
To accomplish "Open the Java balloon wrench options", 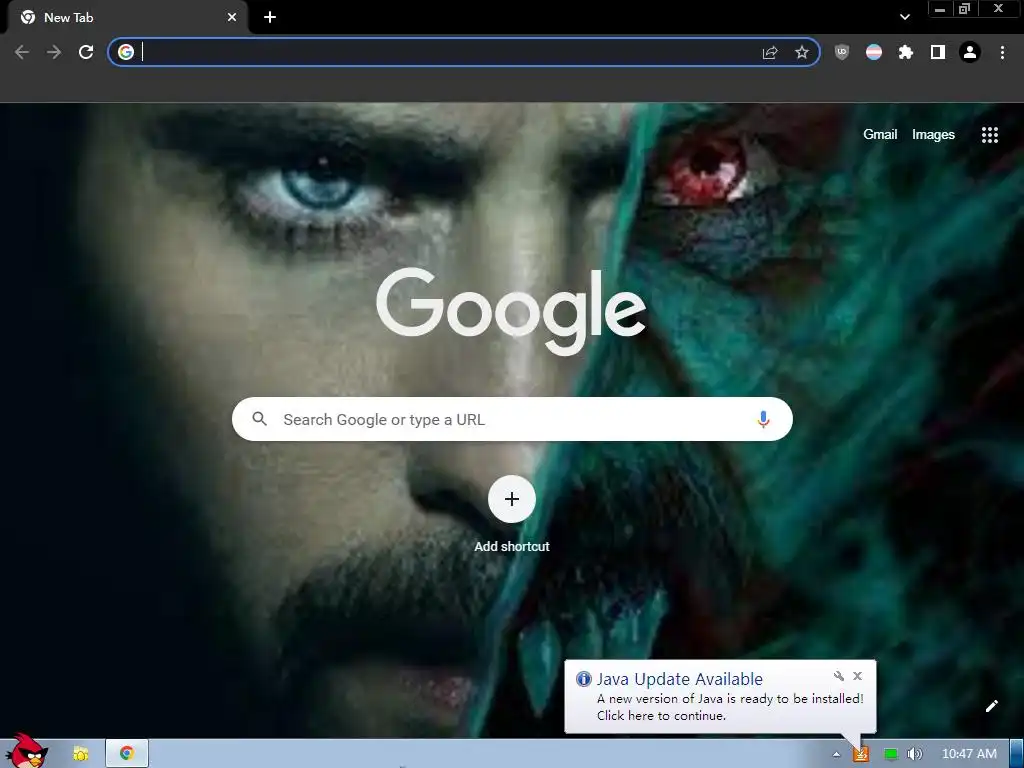I will click(839, 676).
